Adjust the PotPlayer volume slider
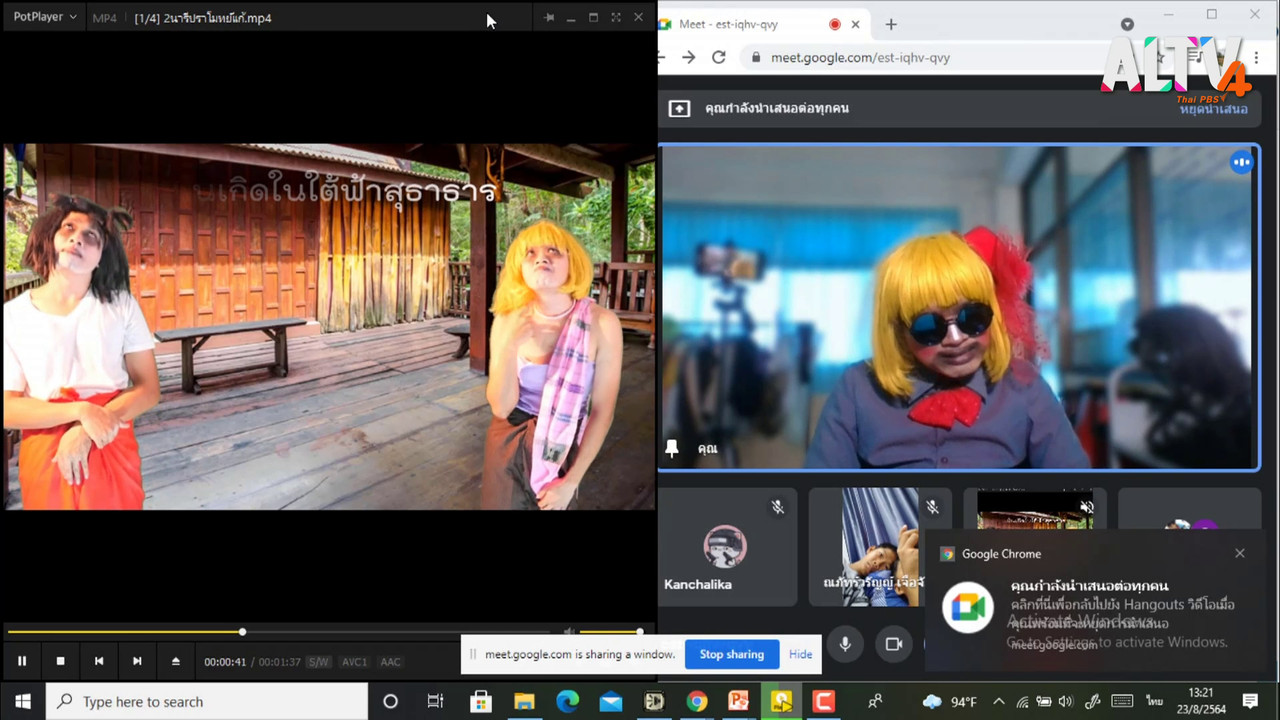 [610, 632]
